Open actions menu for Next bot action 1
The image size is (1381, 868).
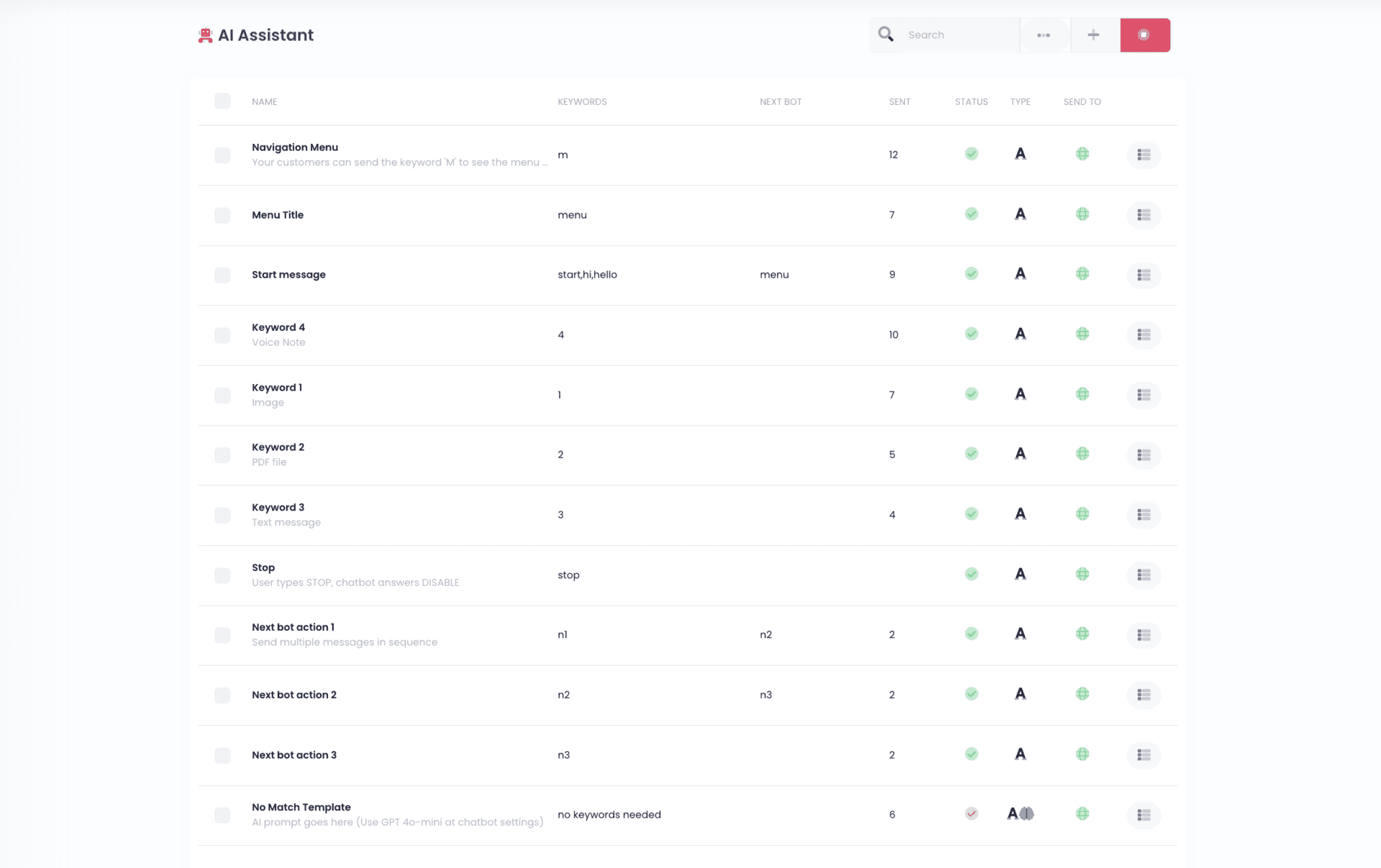[1144, 635]
